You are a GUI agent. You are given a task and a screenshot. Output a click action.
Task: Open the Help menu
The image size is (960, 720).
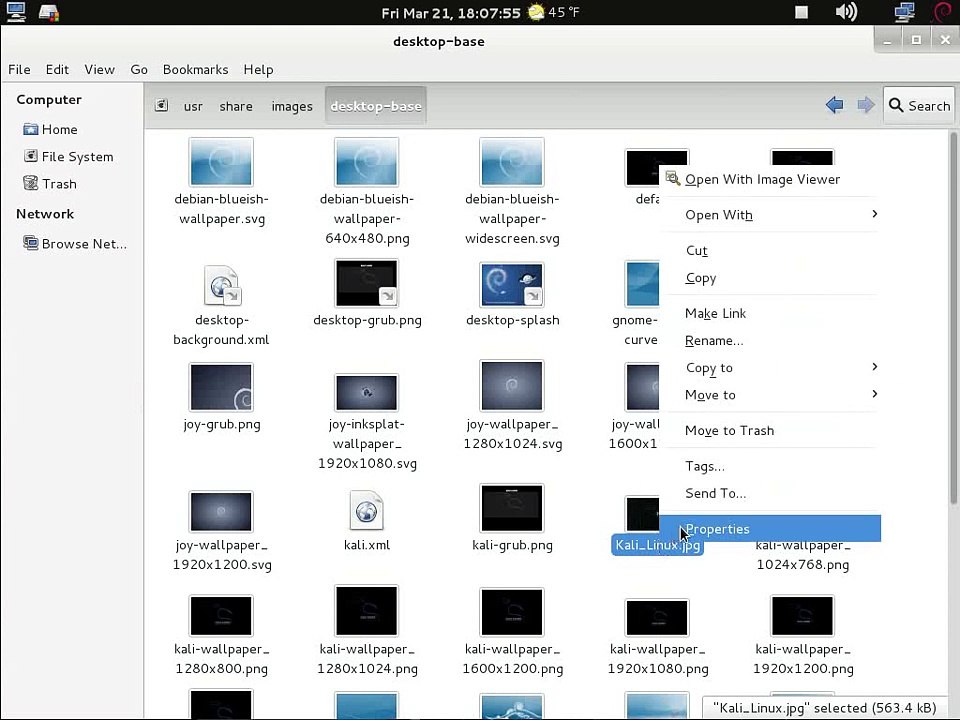[258, 70]
